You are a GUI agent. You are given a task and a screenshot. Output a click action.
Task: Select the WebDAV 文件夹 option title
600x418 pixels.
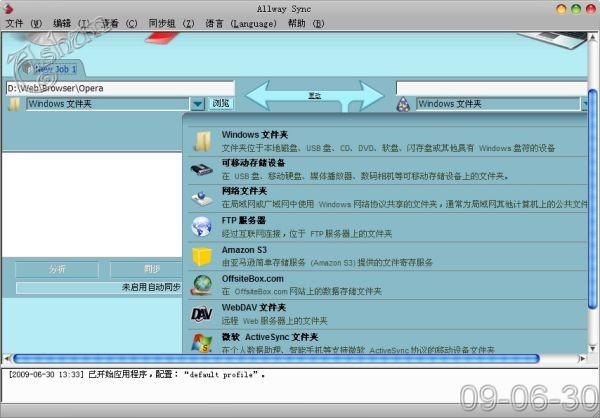click(x=254, y=307)
